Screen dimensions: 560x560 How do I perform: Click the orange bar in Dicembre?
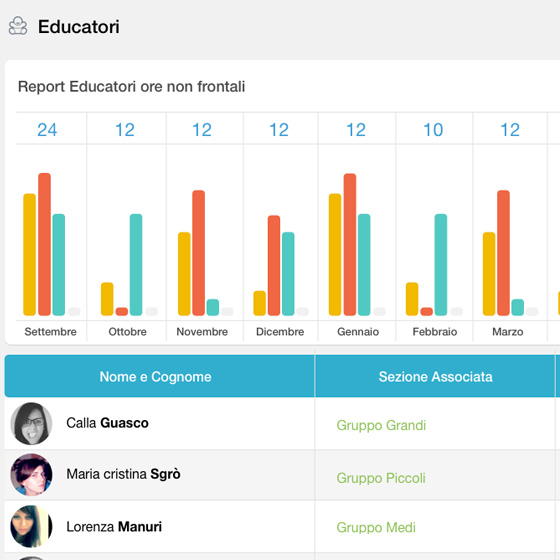(274, 265)
